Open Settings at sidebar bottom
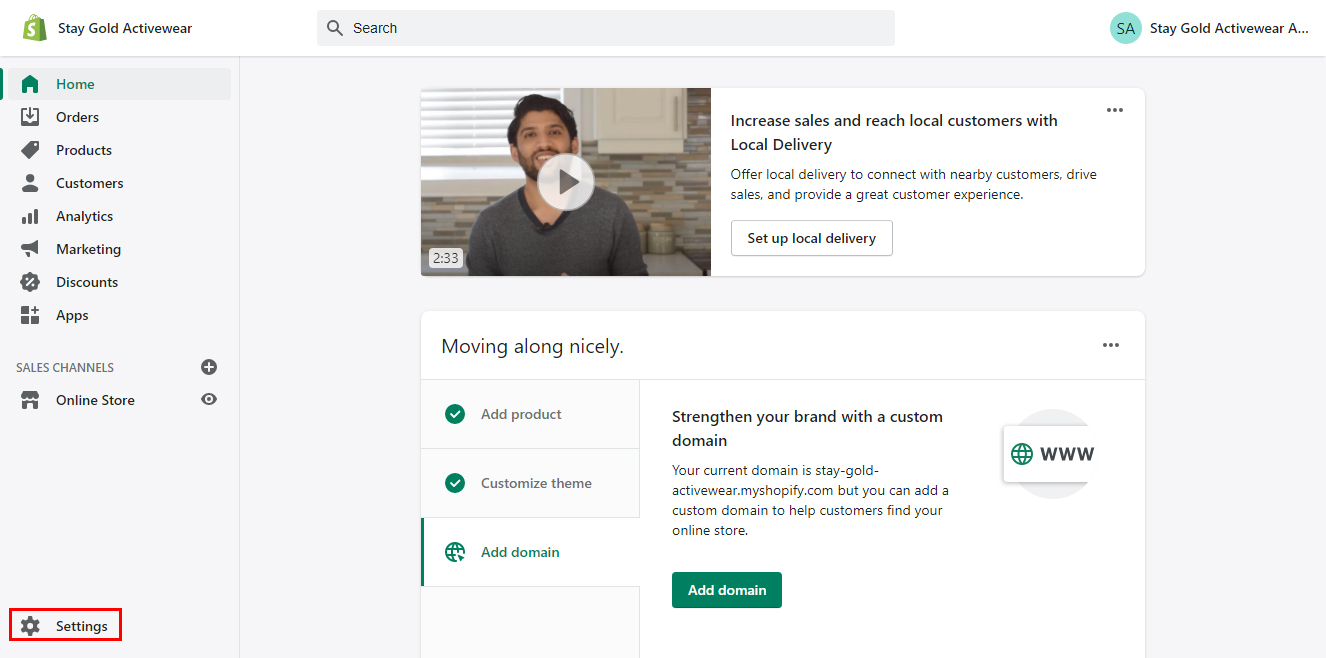Image resolution: width=1326 pixels, height=658 pixels. [x=66, y=626]
